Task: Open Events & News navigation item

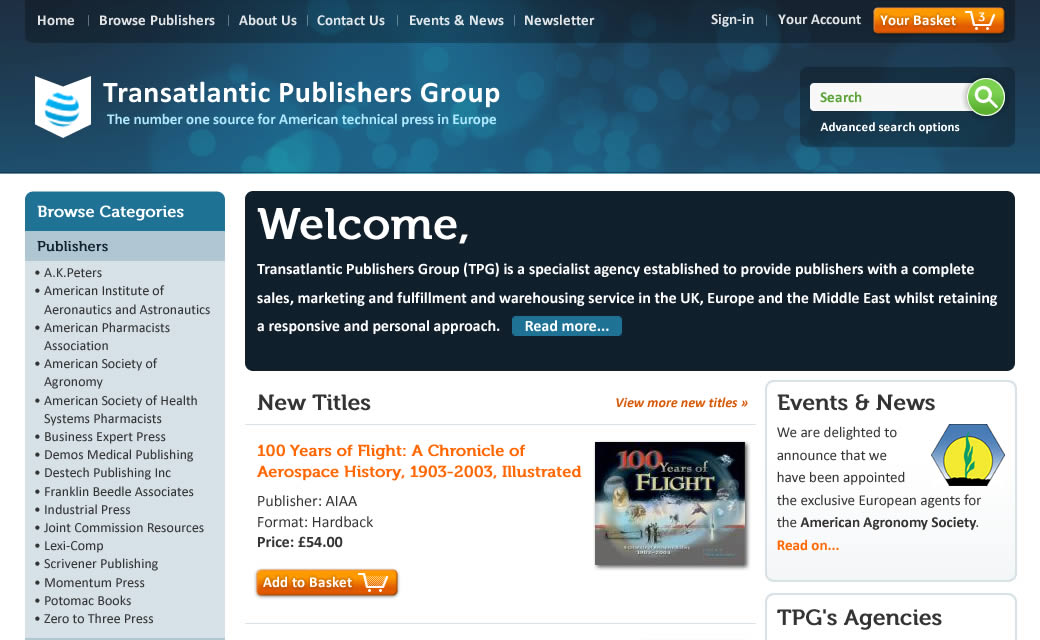Action: click(x=456, y=21)
